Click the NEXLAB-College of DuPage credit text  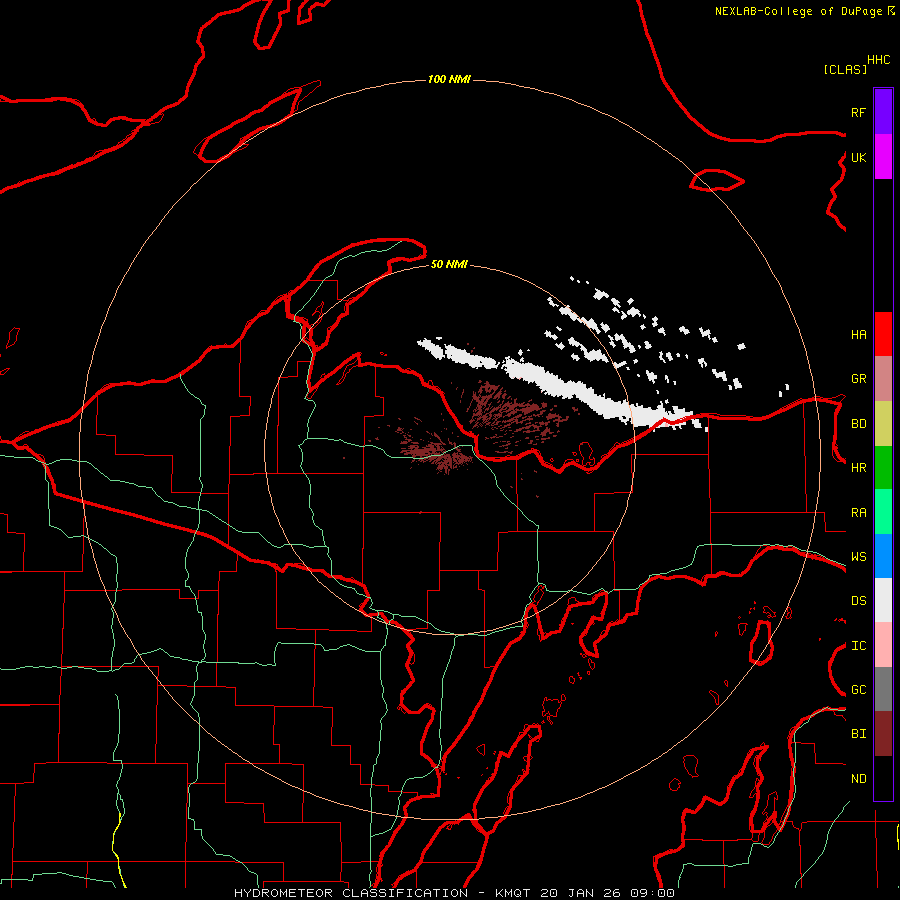click(798, 11)
